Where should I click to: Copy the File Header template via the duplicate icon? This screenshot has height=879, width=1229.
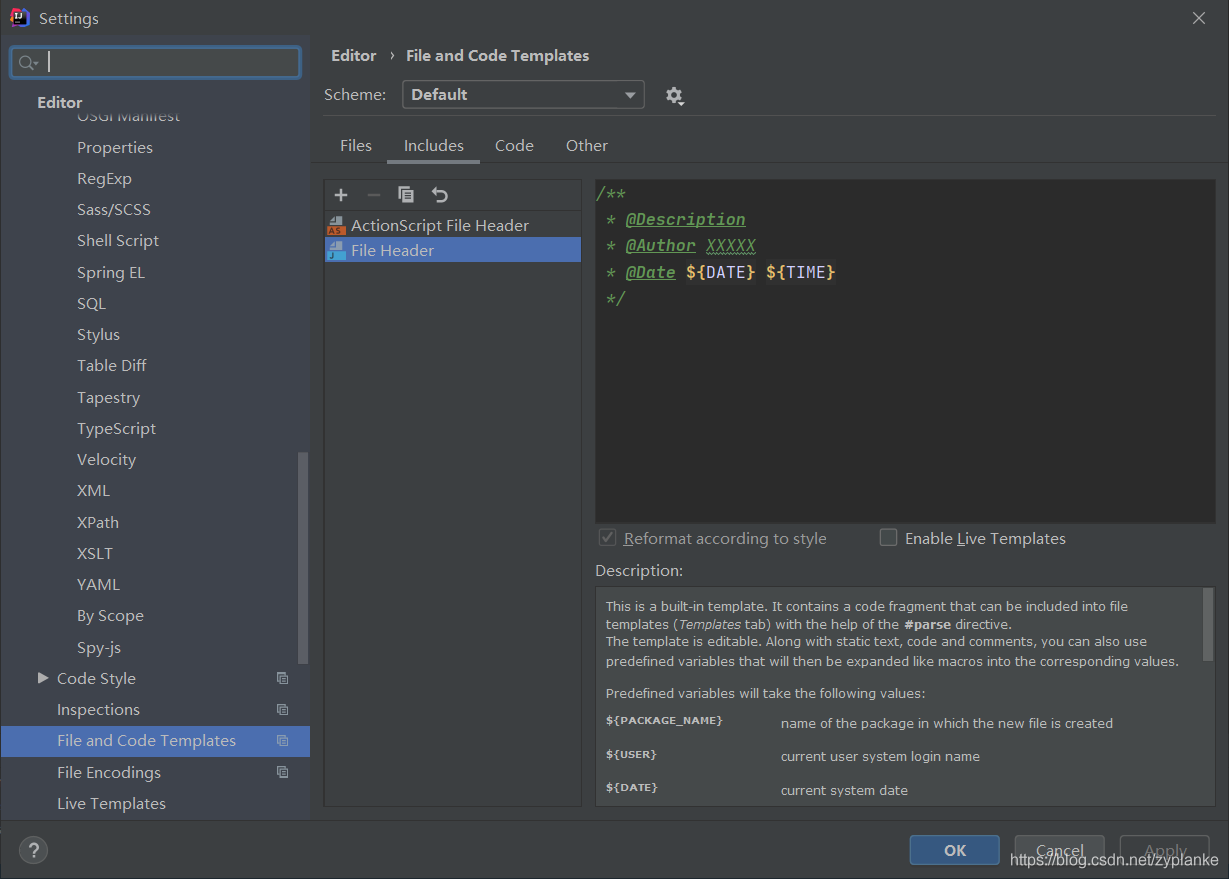tap(406, 194)
